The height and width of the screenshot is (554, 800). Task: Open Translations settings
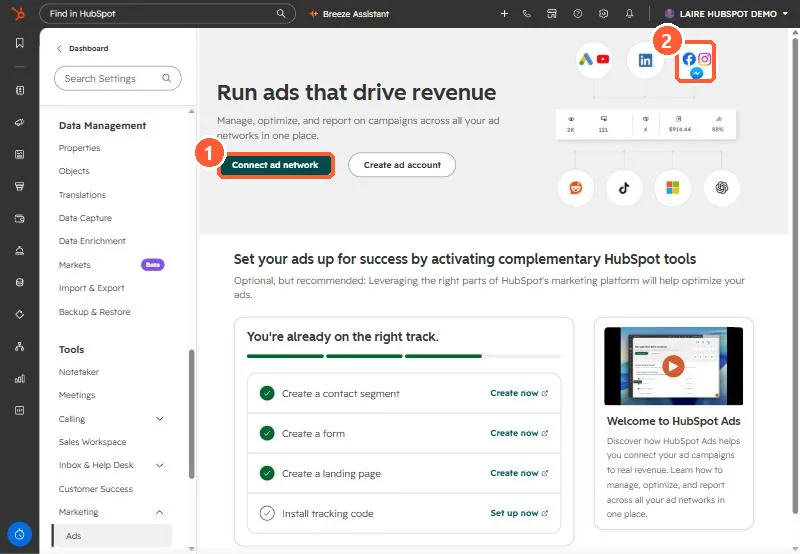tap(82, 195)
